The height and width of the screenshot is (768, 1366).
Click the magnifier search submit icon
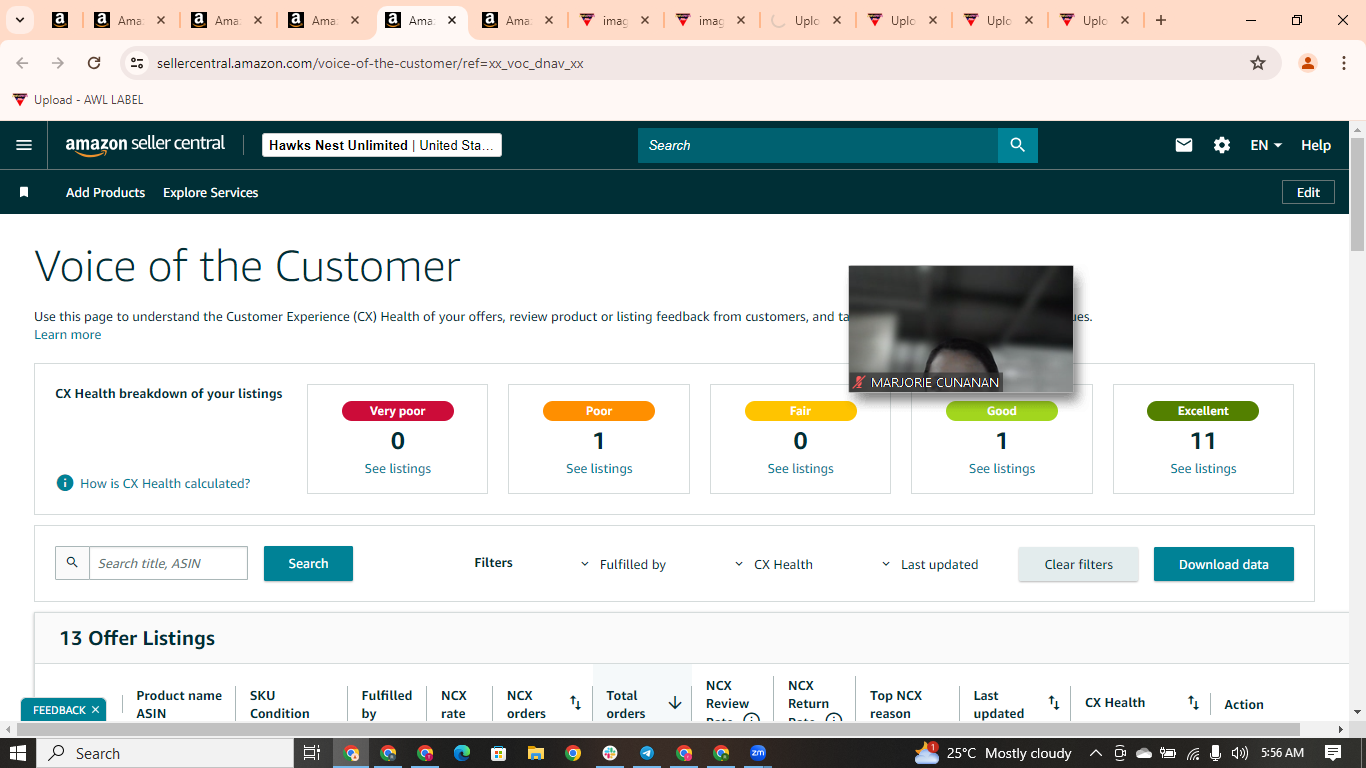[1018, 145]
